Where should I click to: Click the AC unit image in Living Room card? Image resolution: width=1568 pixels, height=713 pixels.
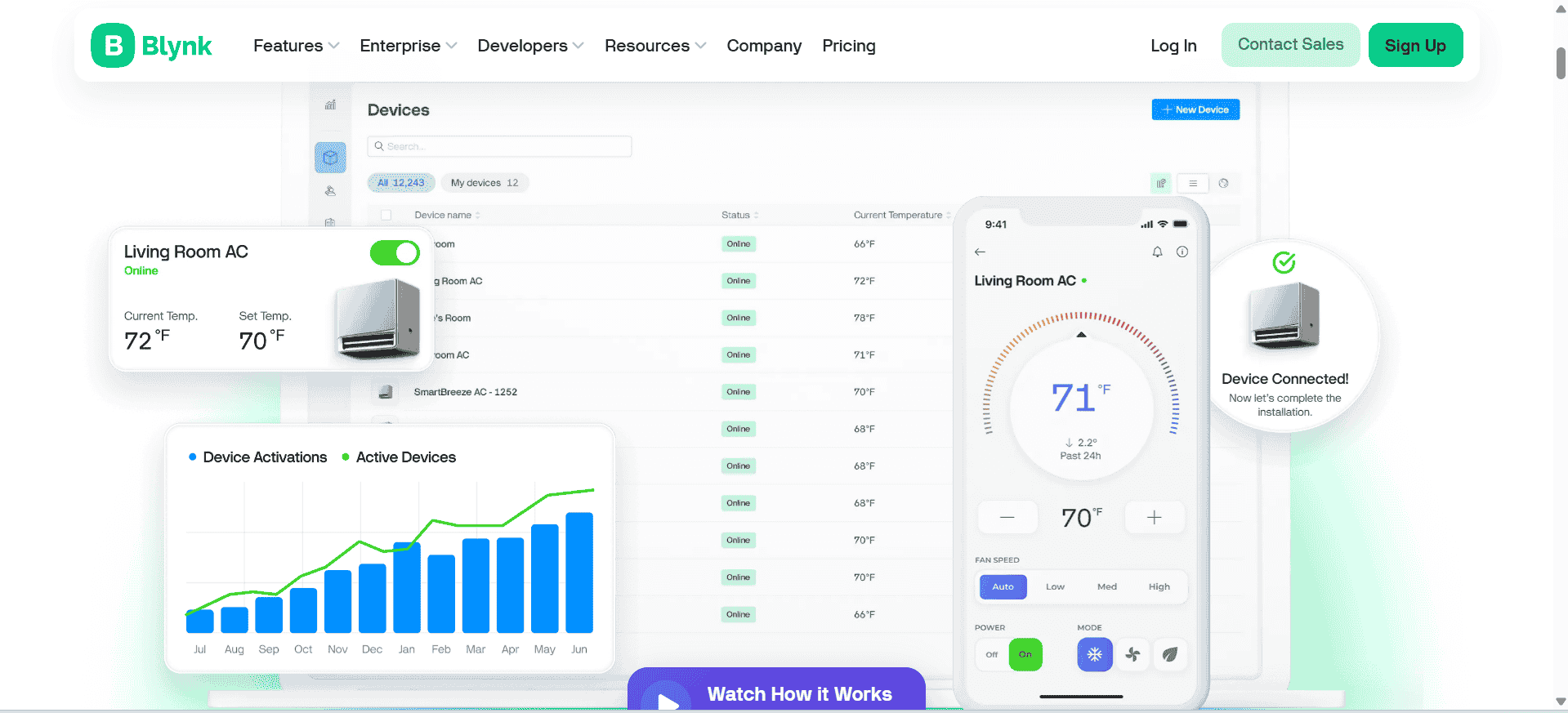(x=378, y=319)
